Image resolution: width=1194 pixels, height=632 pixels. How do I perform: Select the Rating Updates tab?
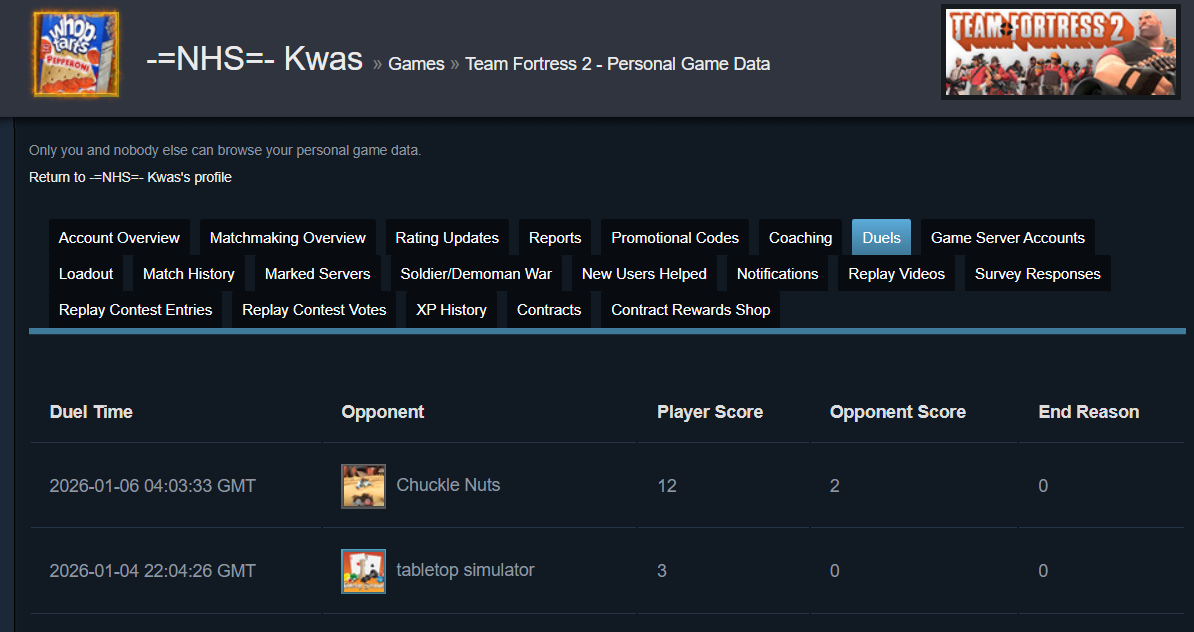pos(447,238)
